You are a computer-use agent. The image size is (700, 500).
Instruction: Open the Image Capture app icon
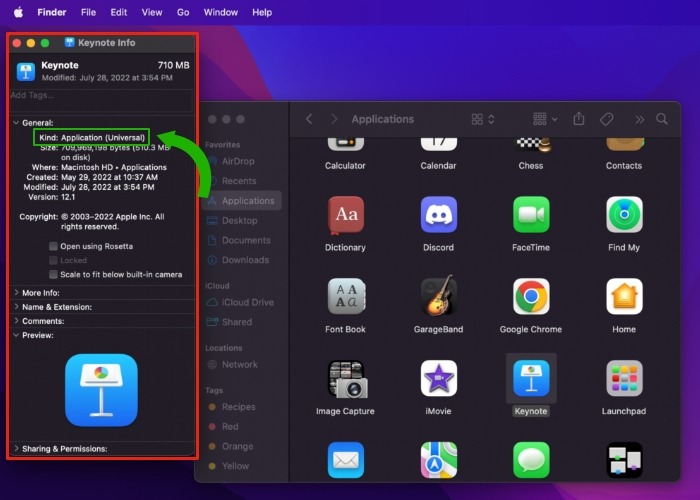coord(347,379)
